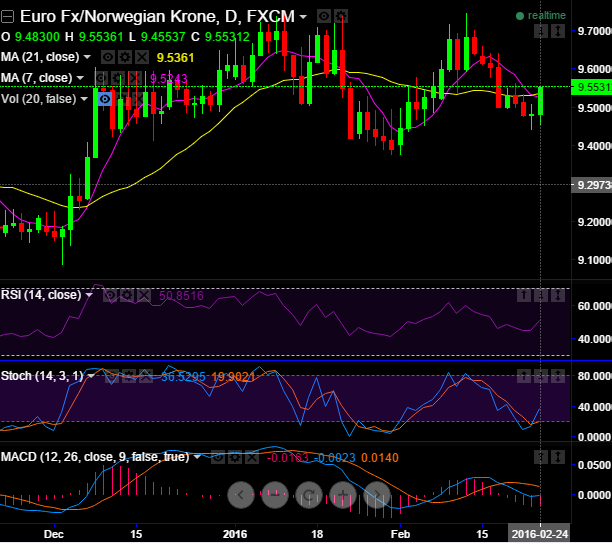Click the Feb label on the time axis
The width and height of the screenshot is (612, 544).
400,534
